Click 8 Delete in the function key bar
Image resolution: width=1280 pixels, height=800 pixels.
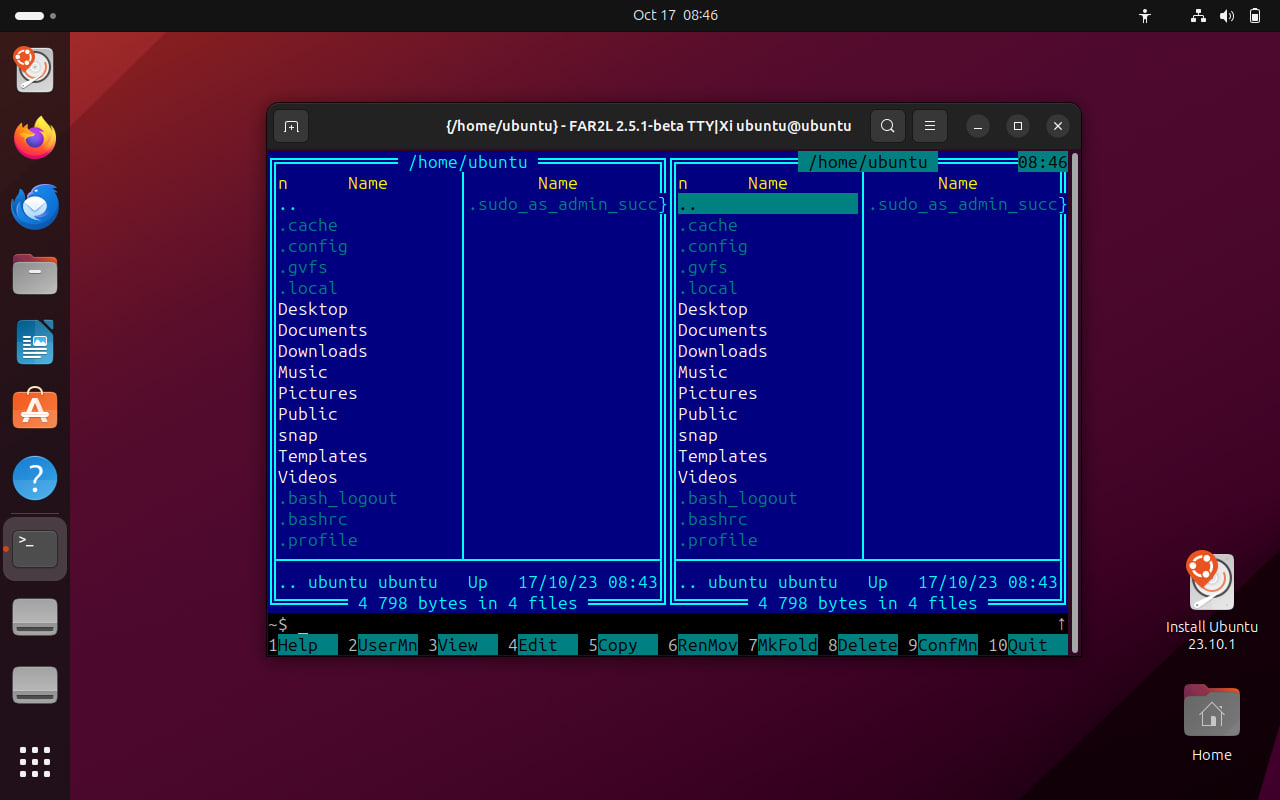click(x=863, y=645)
